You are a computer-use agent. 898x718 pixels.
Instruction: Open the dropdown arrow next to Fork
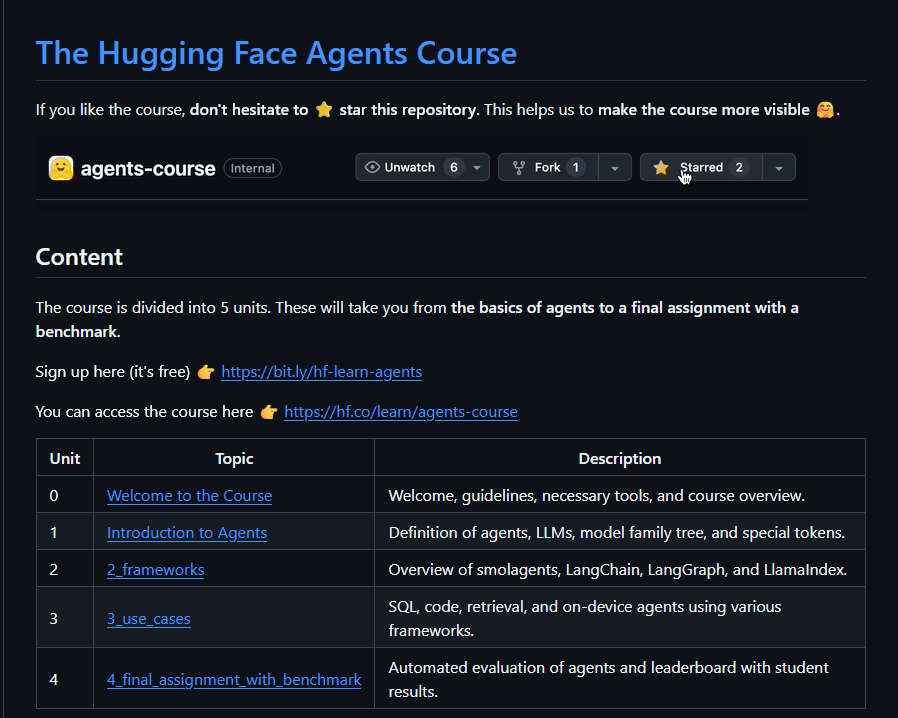tap(615, 168)
